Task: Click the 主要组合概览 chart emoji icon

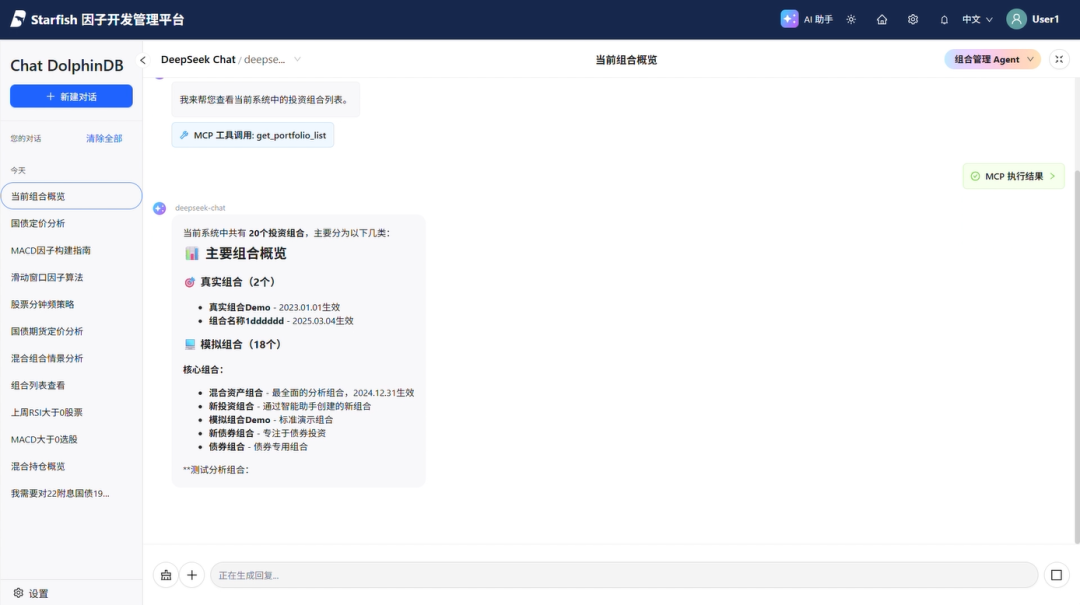Action: point(191,254)
